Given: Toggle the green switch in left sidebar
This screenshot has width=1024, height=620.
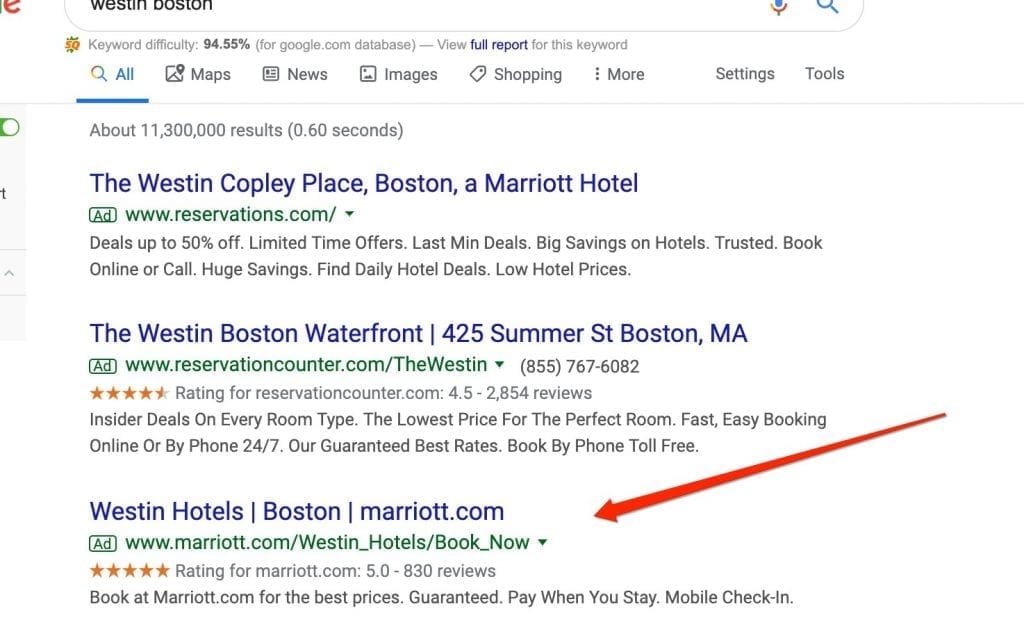Looking at the screenshot, I should [x=9, y=127].
